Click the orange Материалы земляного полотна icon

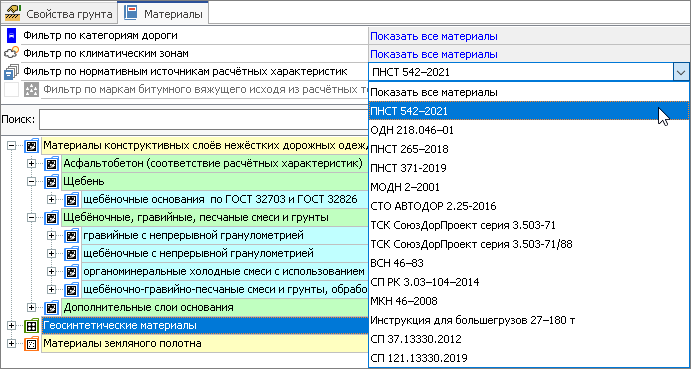(x=31, y=343)
